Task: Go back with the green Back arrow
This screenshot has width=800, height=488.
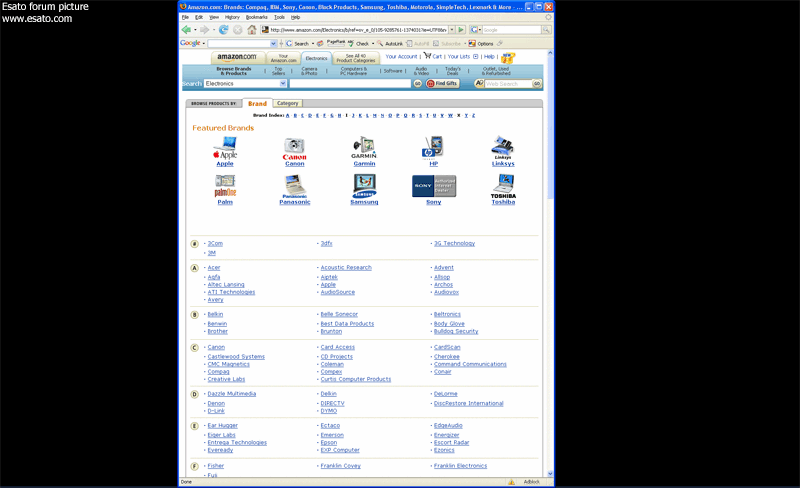Action: pyautogui.click(x=186, y=30)
